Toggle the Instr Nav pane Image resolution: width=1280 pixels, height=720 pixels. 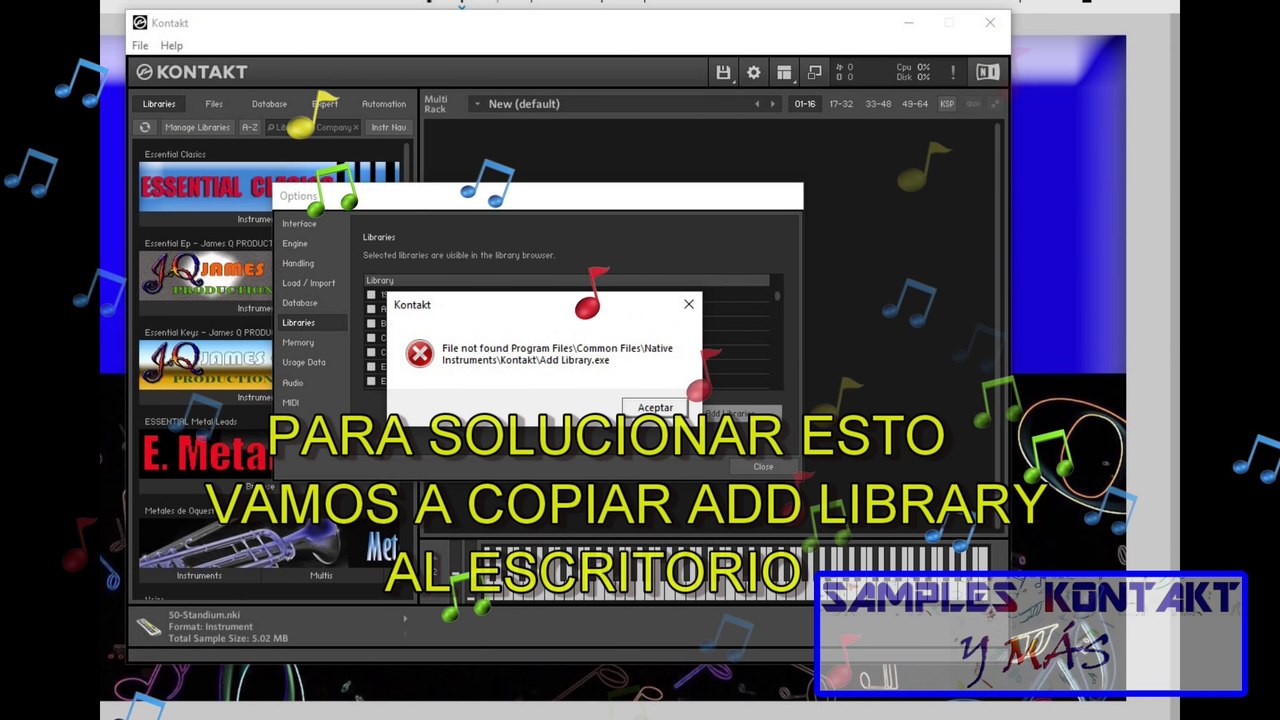point(388,127)
